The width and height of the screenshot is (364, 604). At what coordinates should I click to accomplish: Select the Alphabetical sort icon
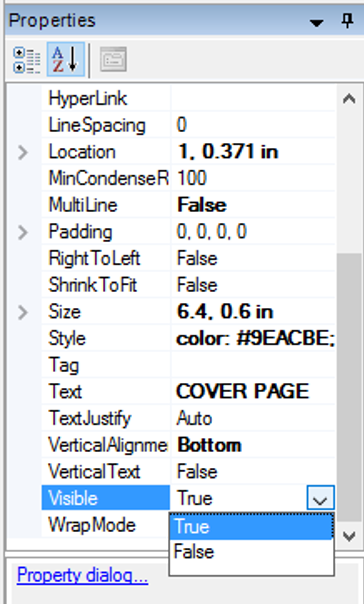(x=65, y=60)
